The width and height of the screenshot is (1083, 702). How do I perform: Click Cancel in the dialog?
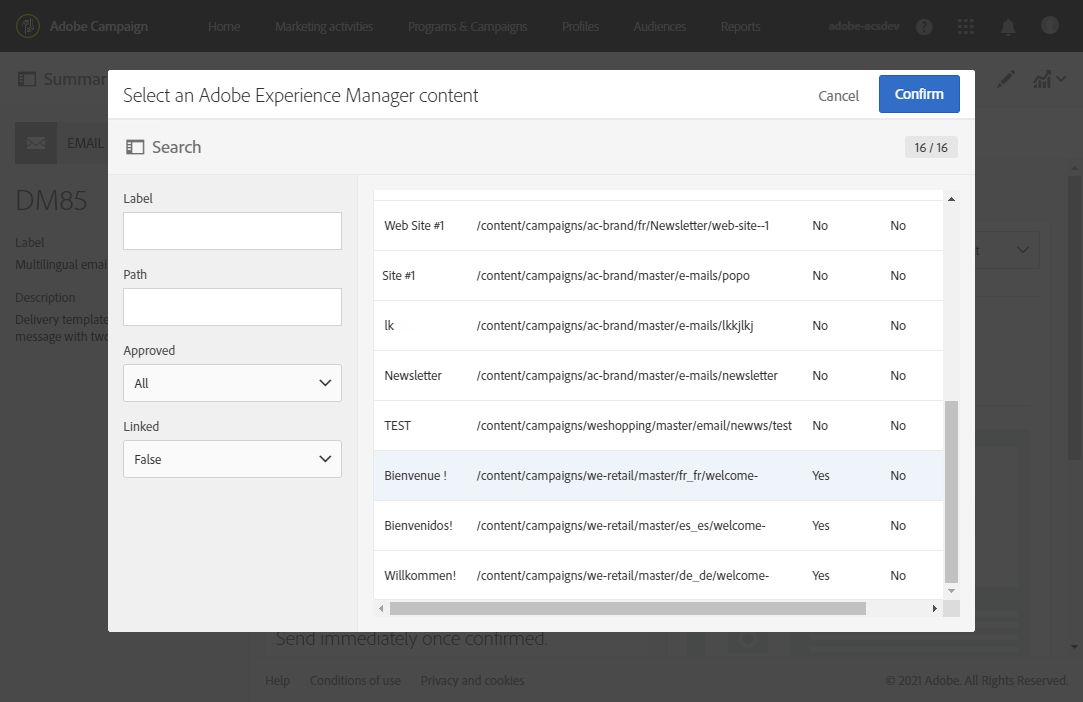838,96
